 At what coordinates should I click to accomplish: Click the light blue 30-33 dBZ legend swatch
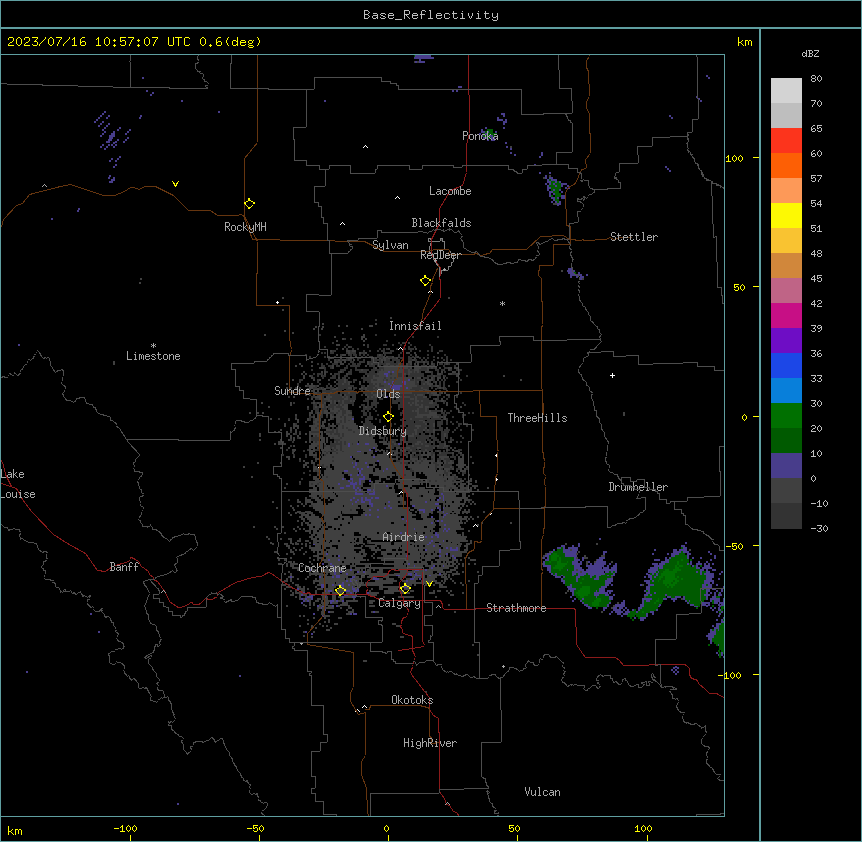pos(786,391)
